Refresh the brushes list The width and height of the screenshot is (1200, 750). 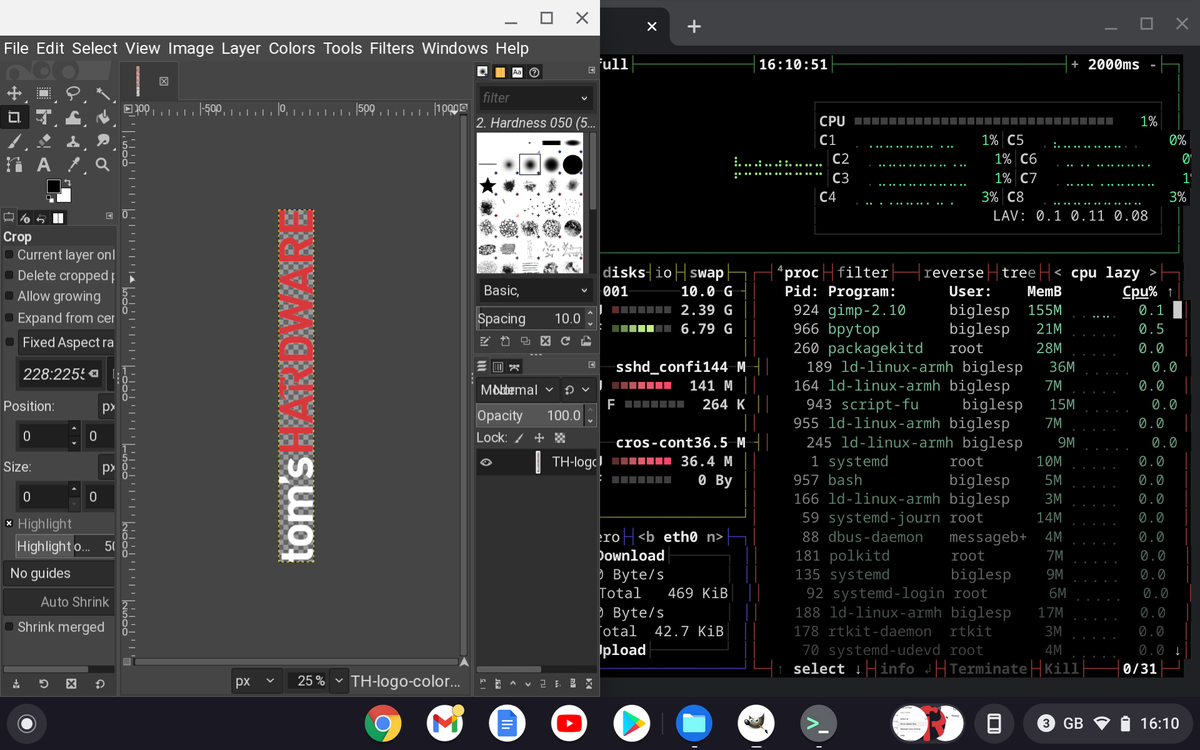[566, 341]
